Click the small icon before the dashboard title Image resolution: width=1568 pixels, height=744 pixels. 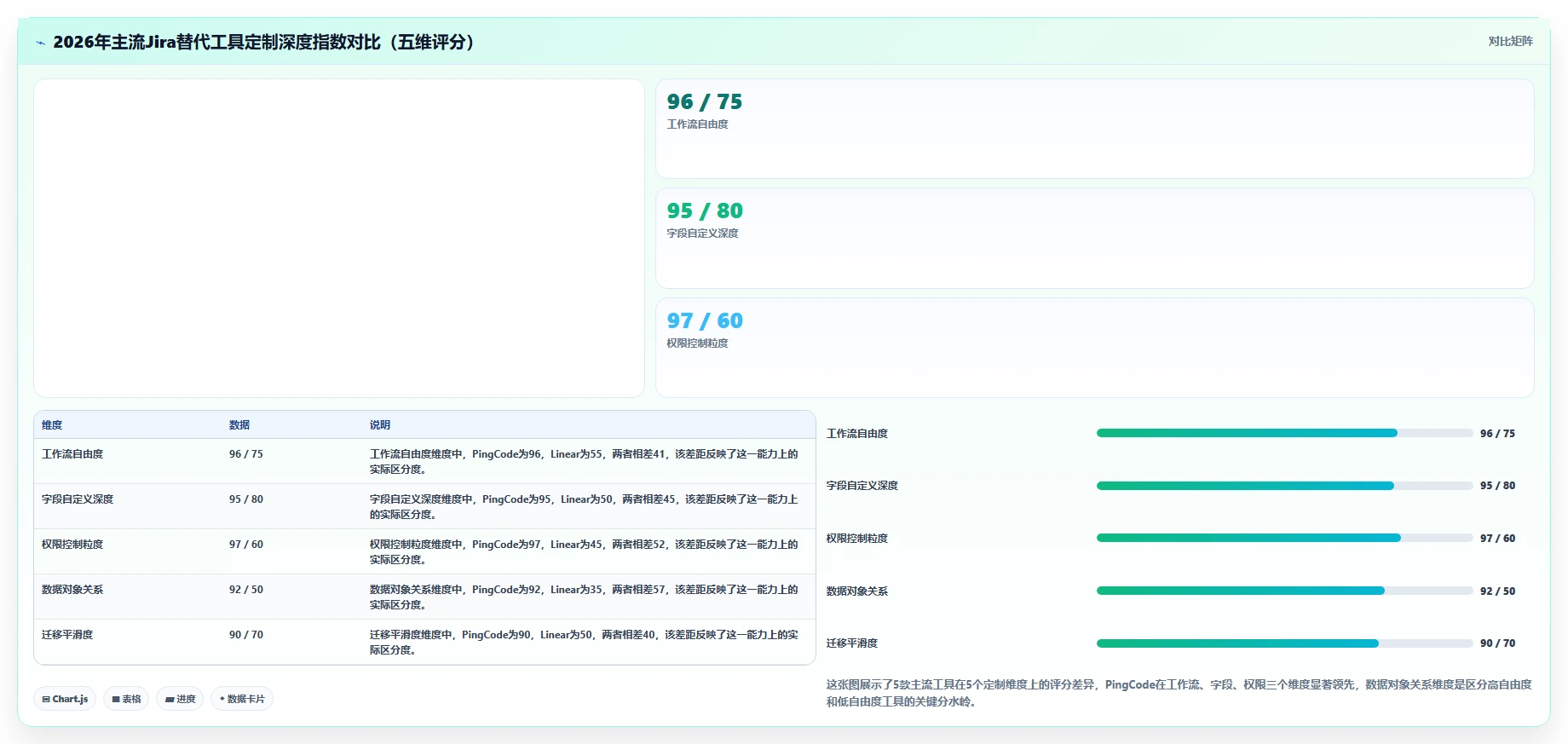click(x=40, y=43)
